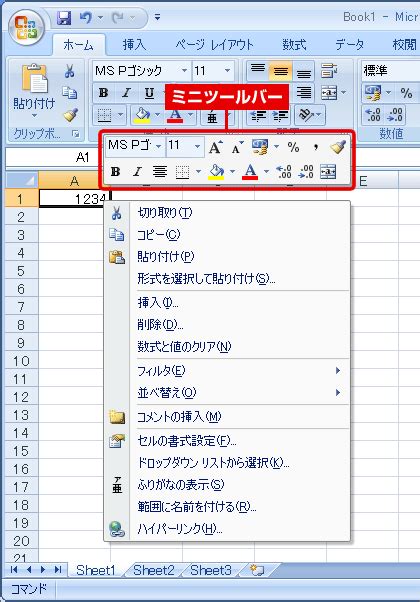Image resolution: width=420 pixels, height=602 pixels.
Task: Click the Increase Font Size icon in mini toolbar
Action: pos(215,147)
